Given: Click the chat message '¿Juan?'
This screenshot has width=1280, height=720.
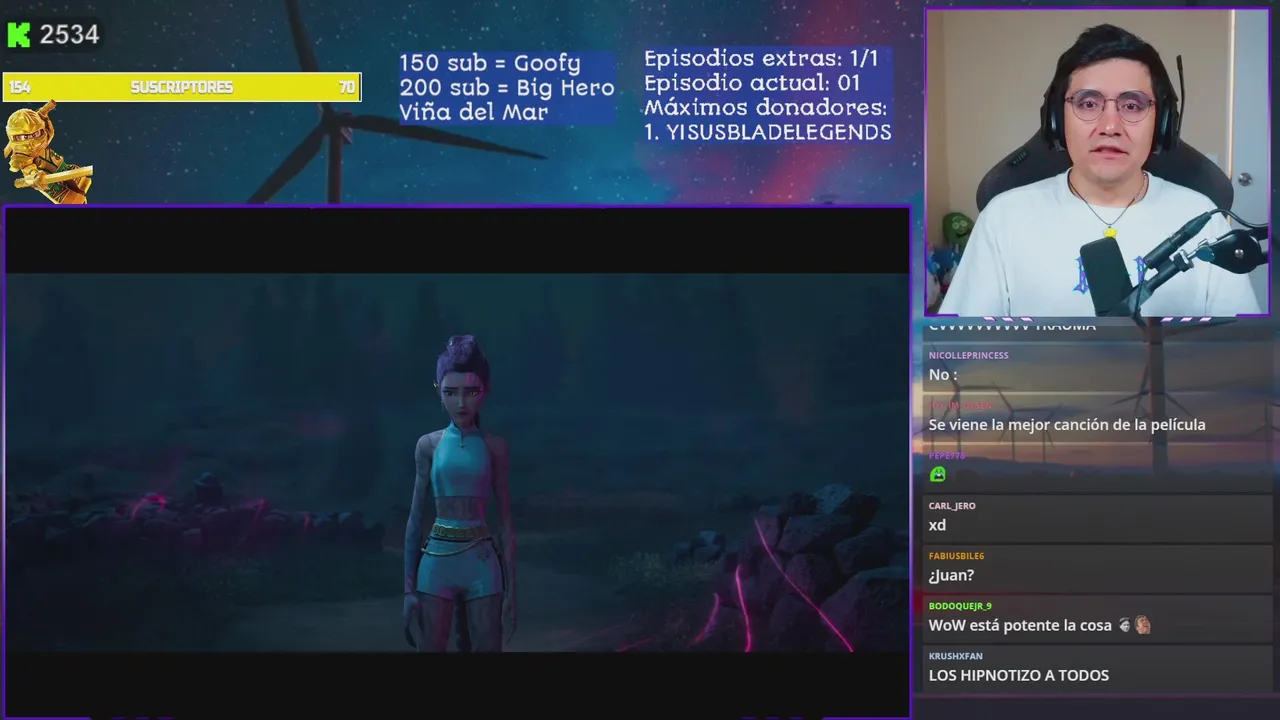Looking at the screenshot, I should [x=951, y=575].
